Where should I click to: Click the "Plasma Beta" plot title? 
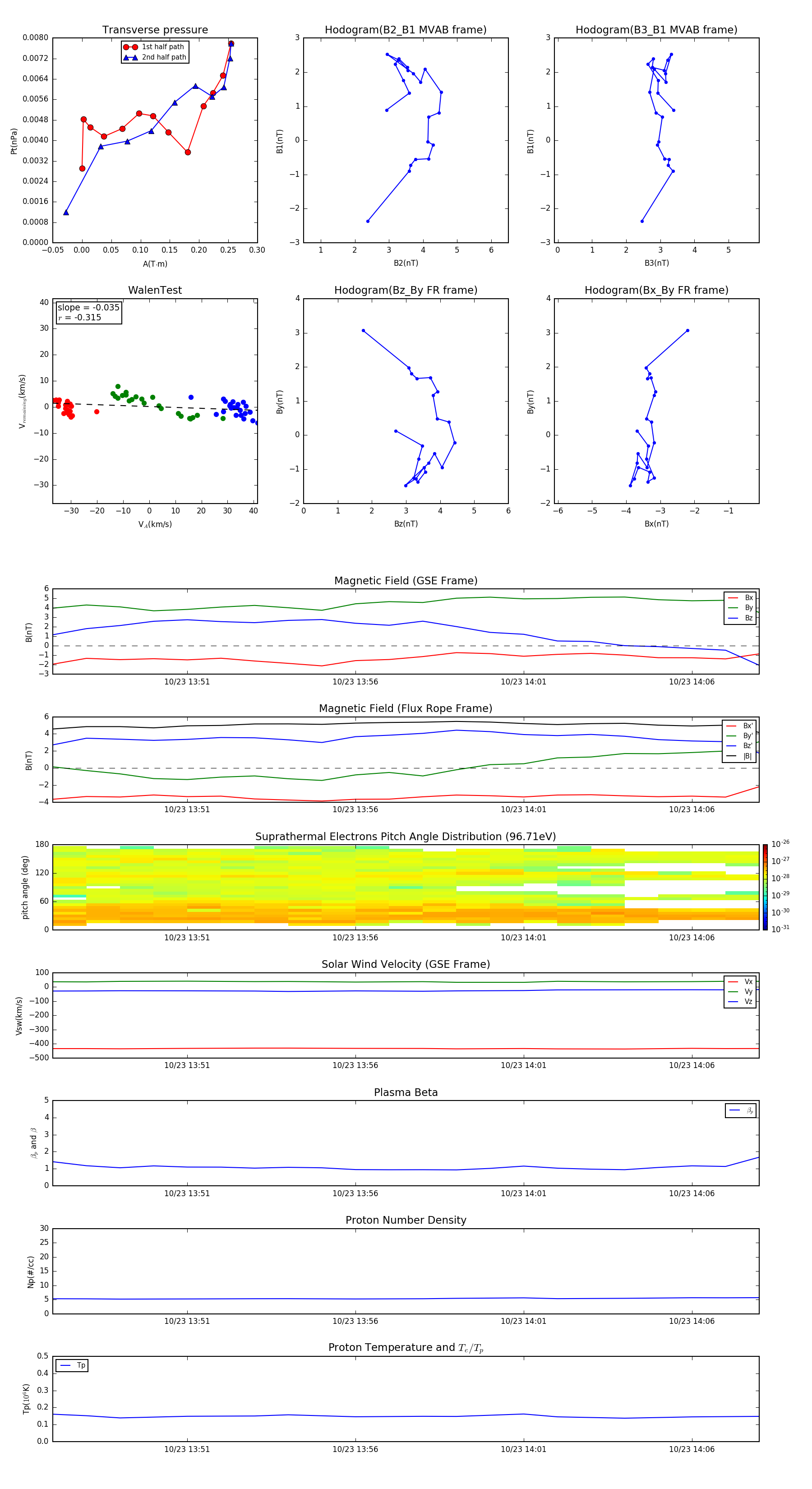coord(406,1093)
